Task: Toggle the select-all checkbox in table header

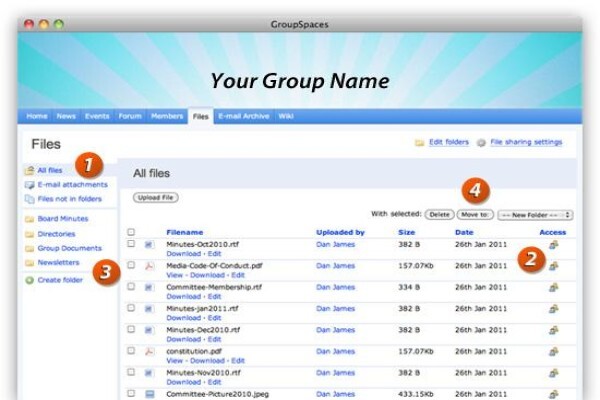Action: [x=131, y=232]
